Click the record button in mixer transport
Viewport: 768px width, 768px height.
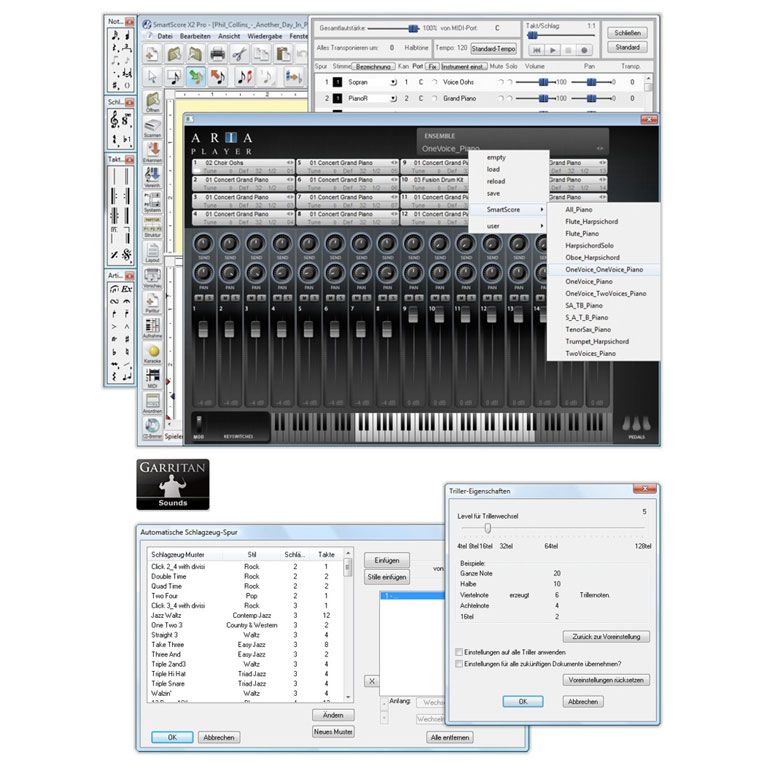[x=584, y=50]
